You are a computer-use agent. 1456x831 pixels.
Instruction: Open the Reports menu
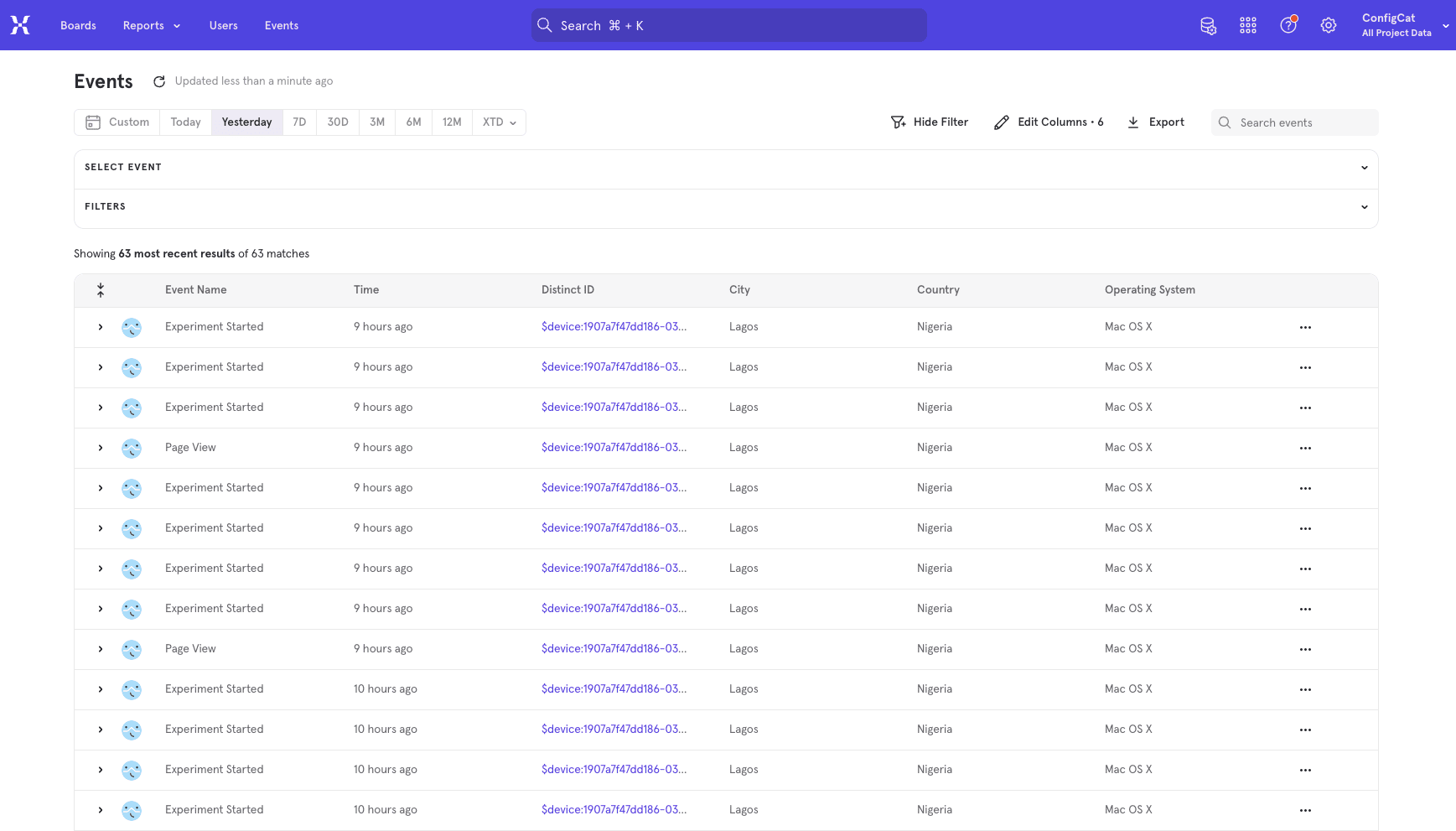point(150,25)
